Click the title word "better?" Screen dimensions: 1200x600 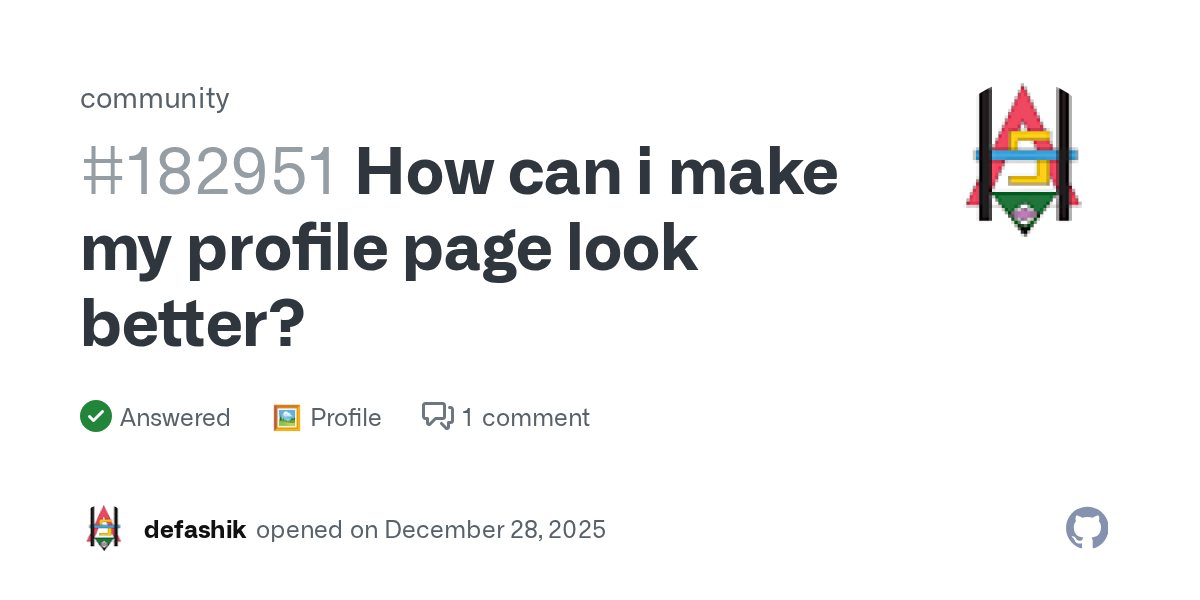coord(192,324)
